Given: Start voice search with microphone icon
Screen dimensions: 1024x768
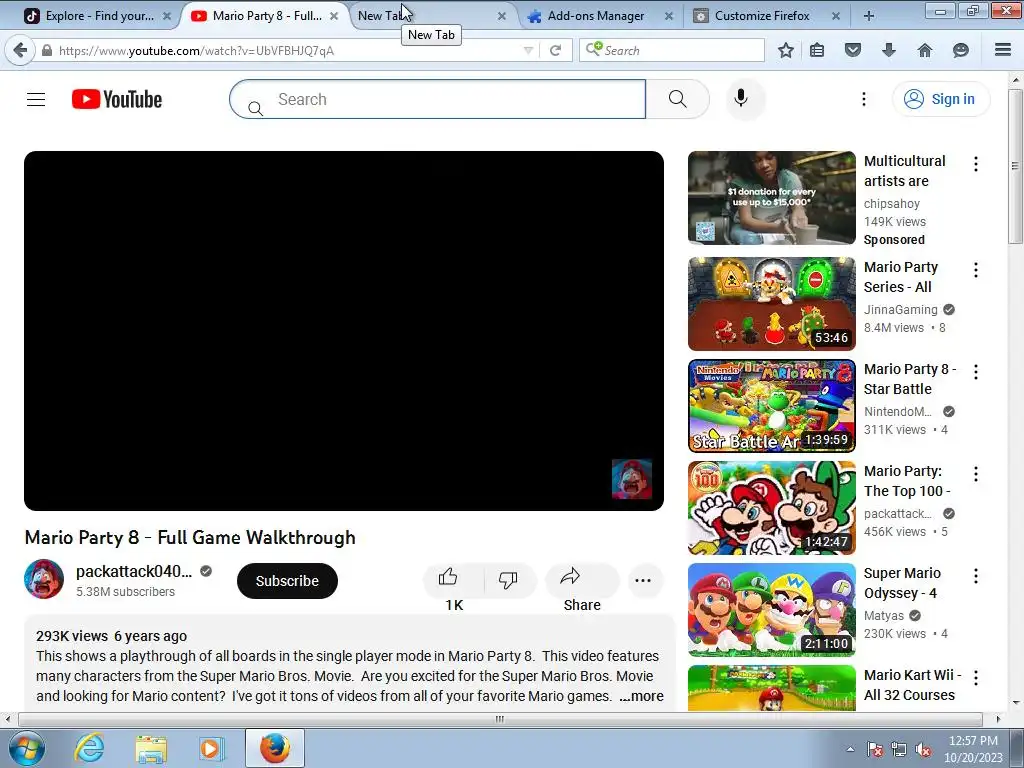Looking at the screenshot, I should (741, 99).
